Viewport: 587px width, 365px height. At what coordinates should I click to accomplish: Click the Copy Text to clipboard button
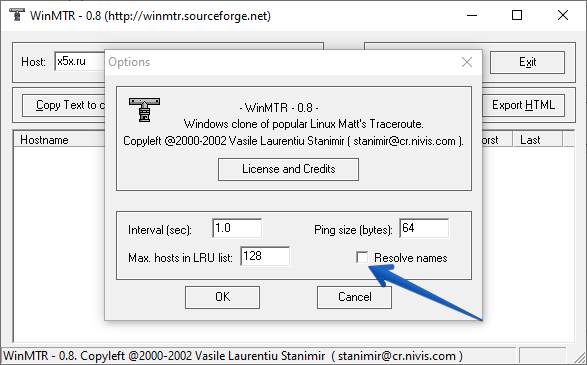tap(64, 105)
